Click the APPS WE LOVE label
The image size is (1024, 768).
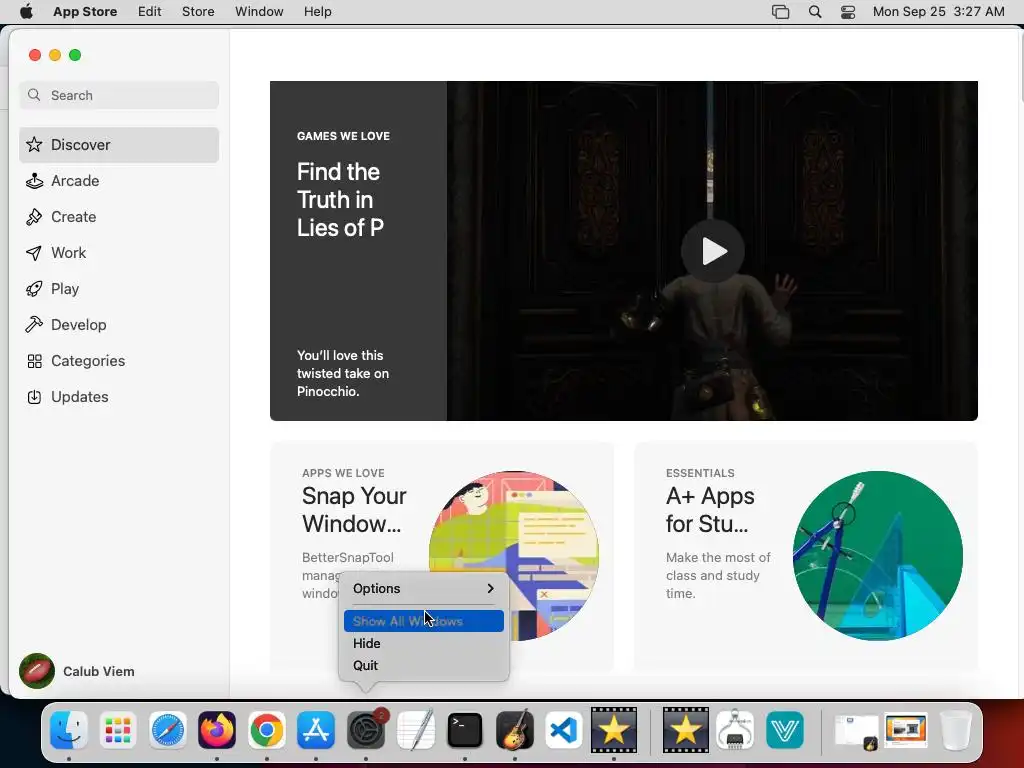pyautogui.click(x=343, y=473)
